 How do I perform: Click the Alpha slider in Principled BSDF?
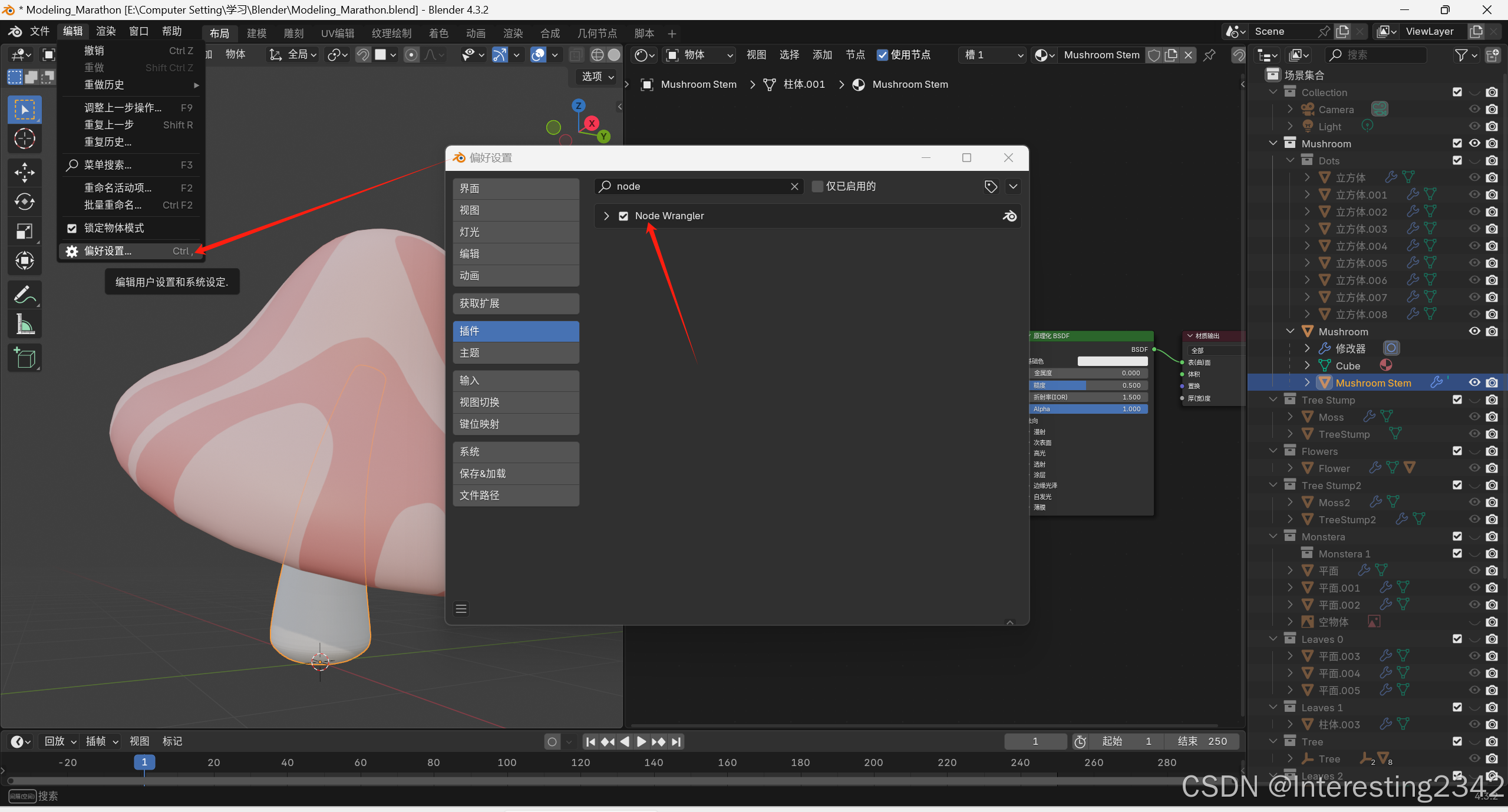pyautogui.click(x=1089, y=409)
